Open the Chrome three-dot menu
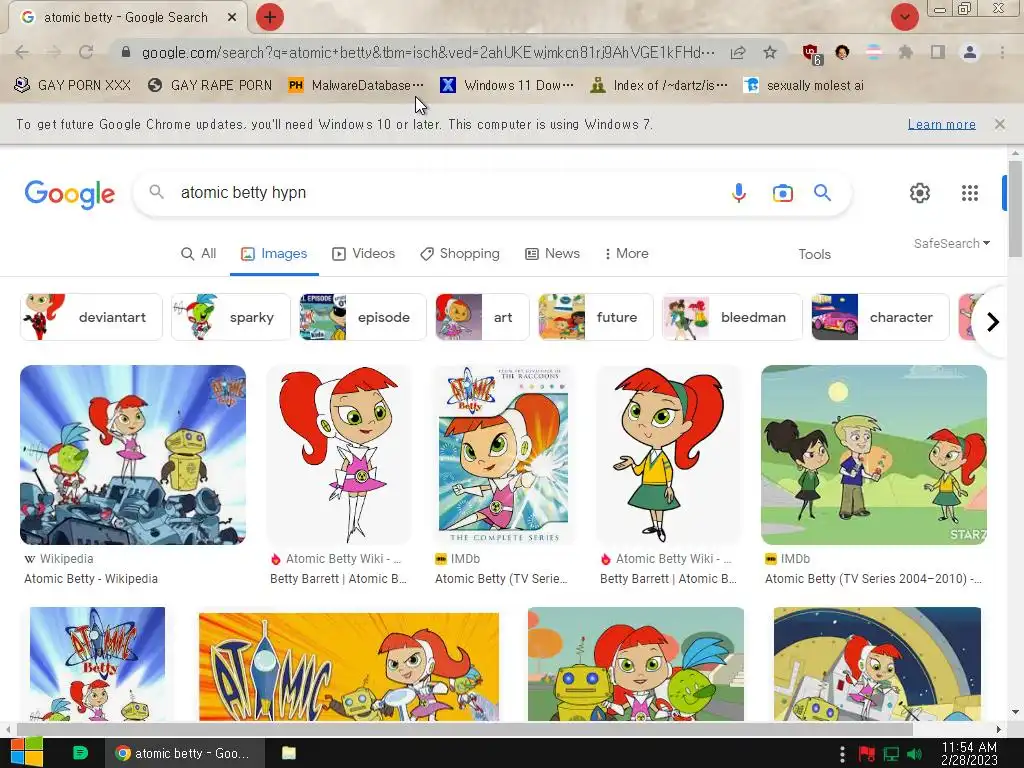 point(1002,52)
